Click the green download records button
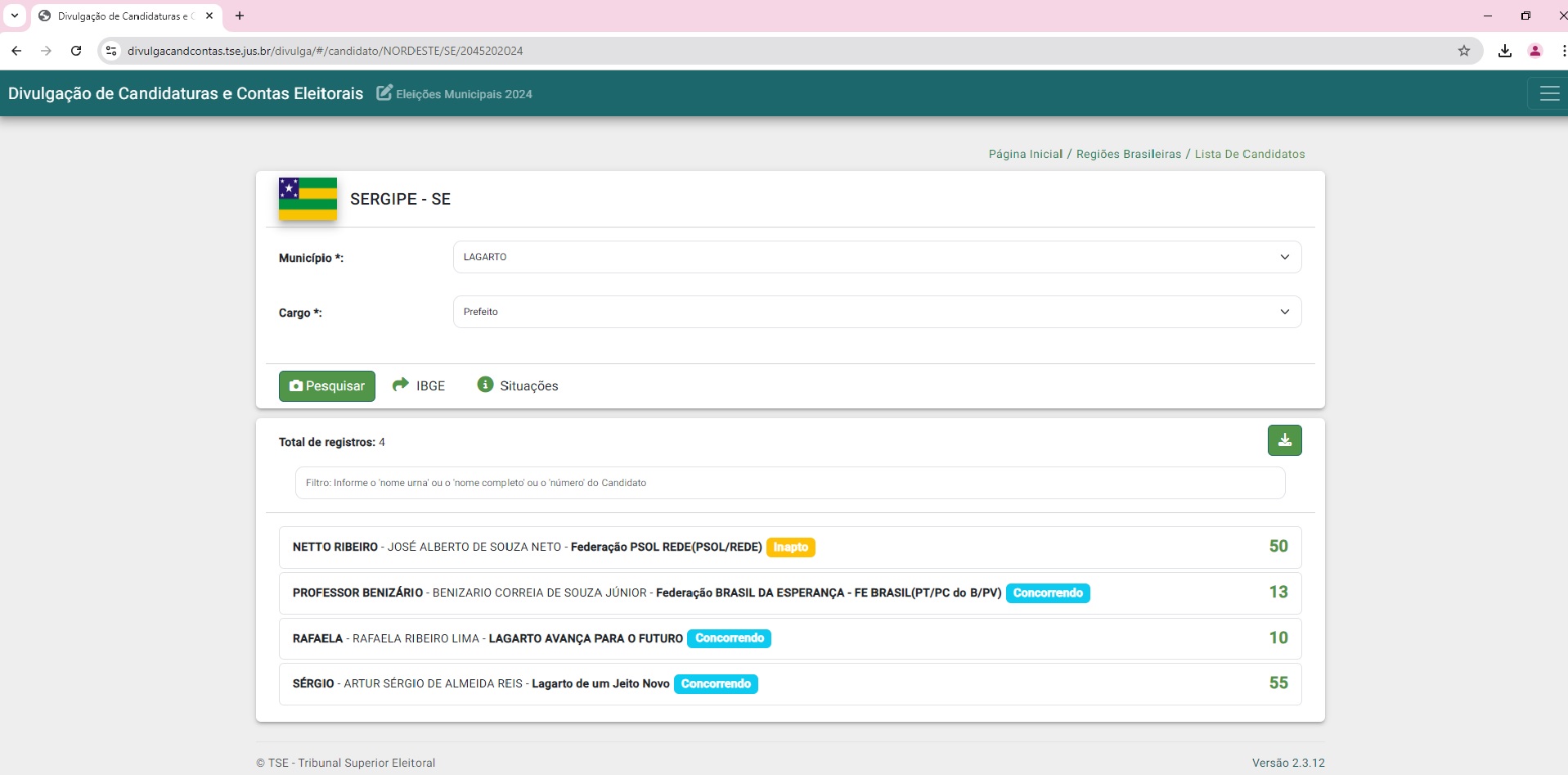This screenshot has height=775, width=1568. [x=1284, y=440]
